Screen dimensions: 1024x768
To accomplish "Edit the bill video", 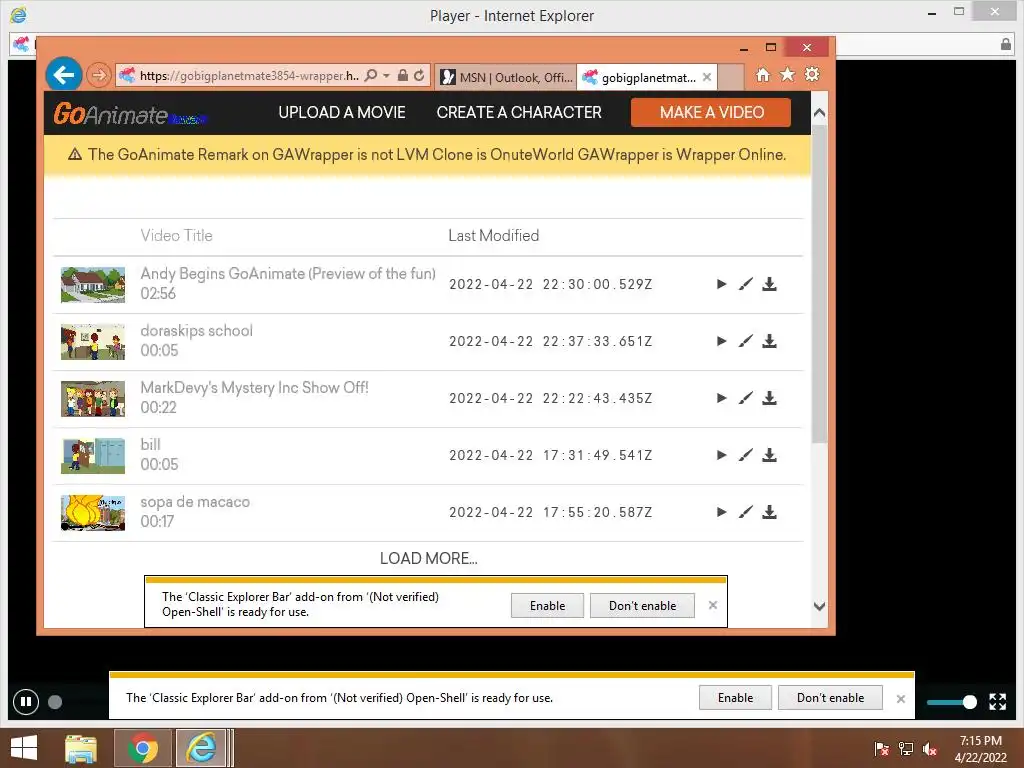I will click(746, 455).
